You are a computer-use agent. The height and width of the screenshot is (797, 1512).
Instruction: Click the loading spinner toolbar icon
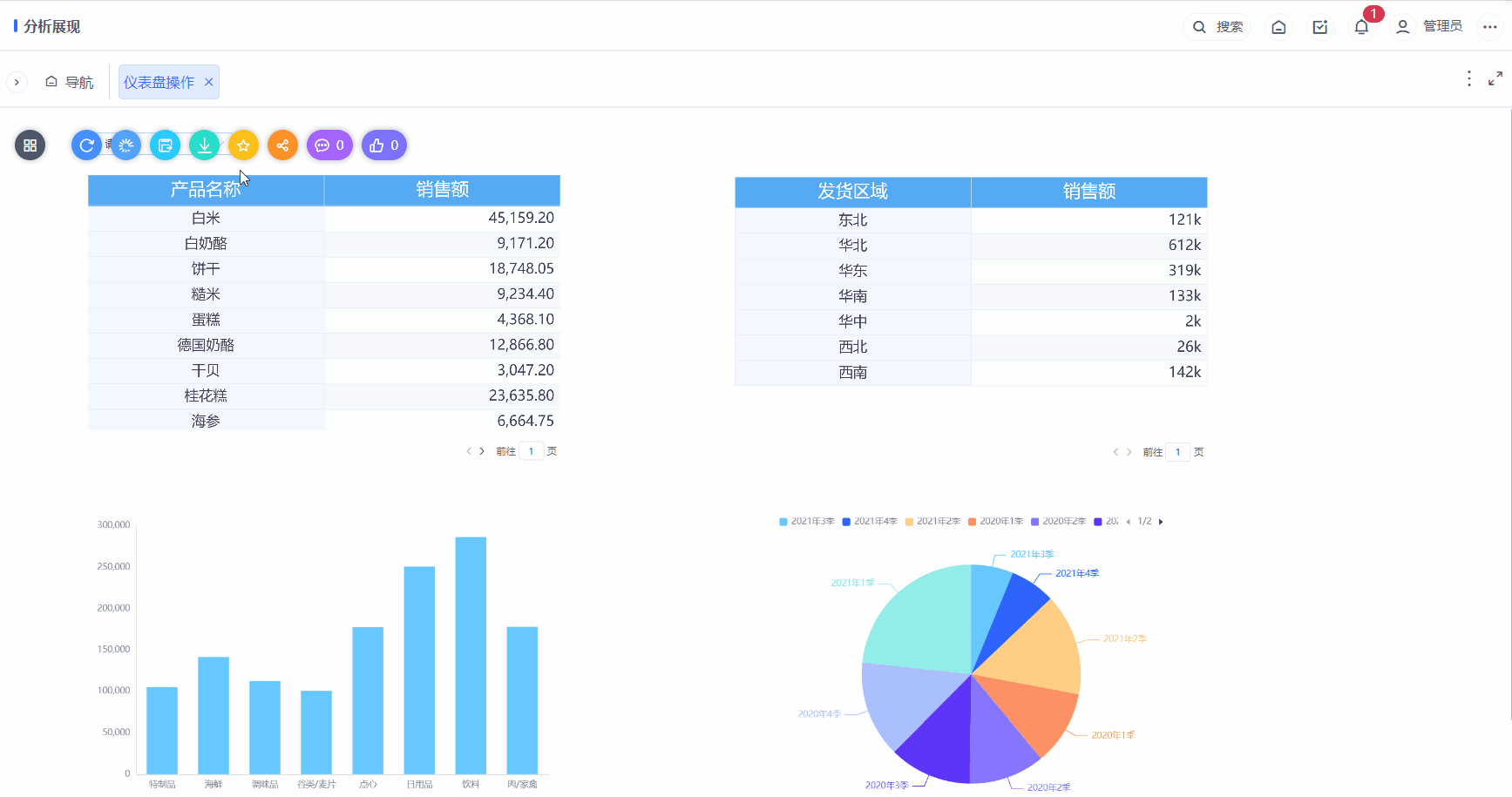click(125, 145)
